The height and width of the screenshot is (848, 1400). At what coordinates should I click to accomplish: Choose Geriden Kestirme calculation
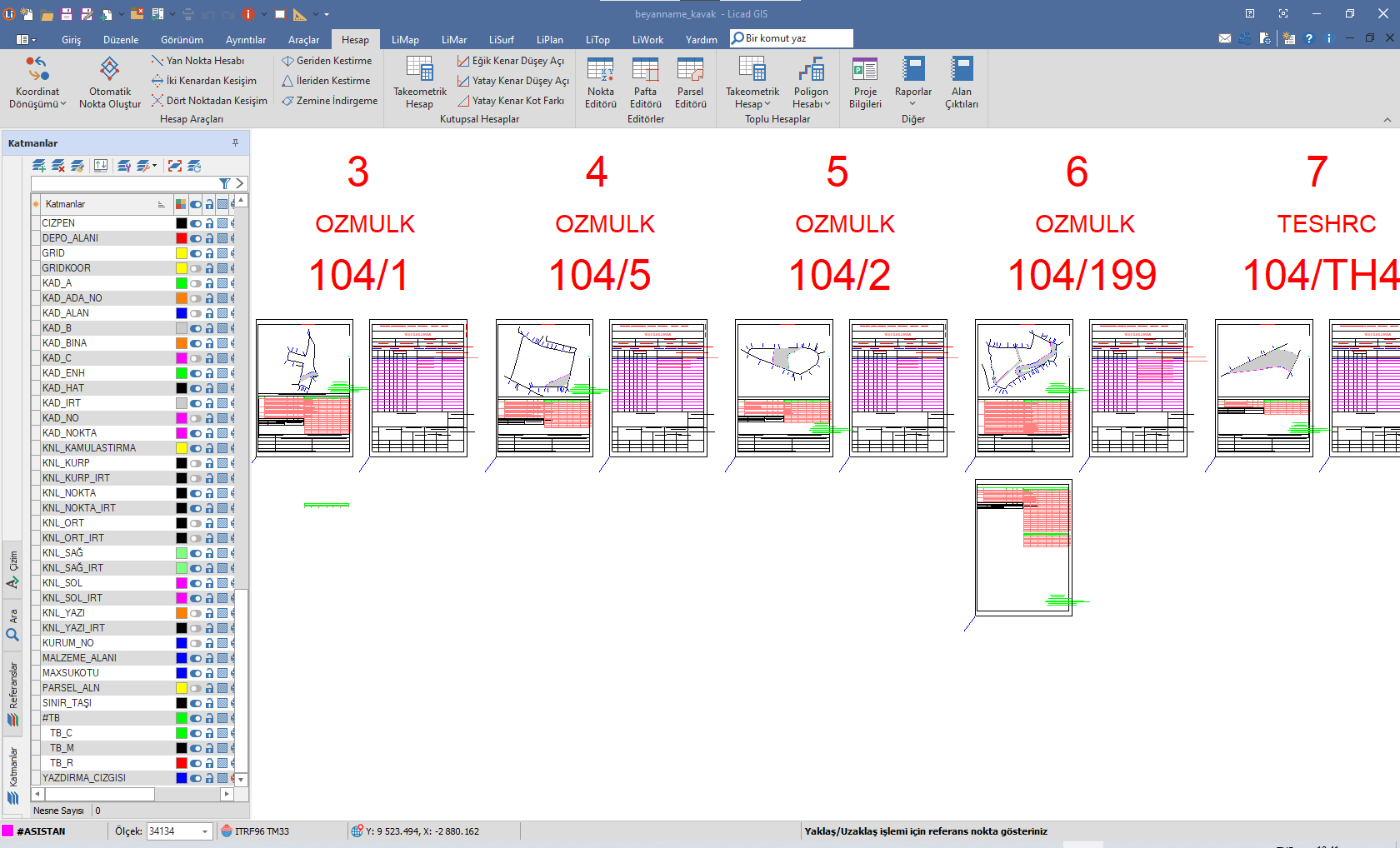point(327,61)
